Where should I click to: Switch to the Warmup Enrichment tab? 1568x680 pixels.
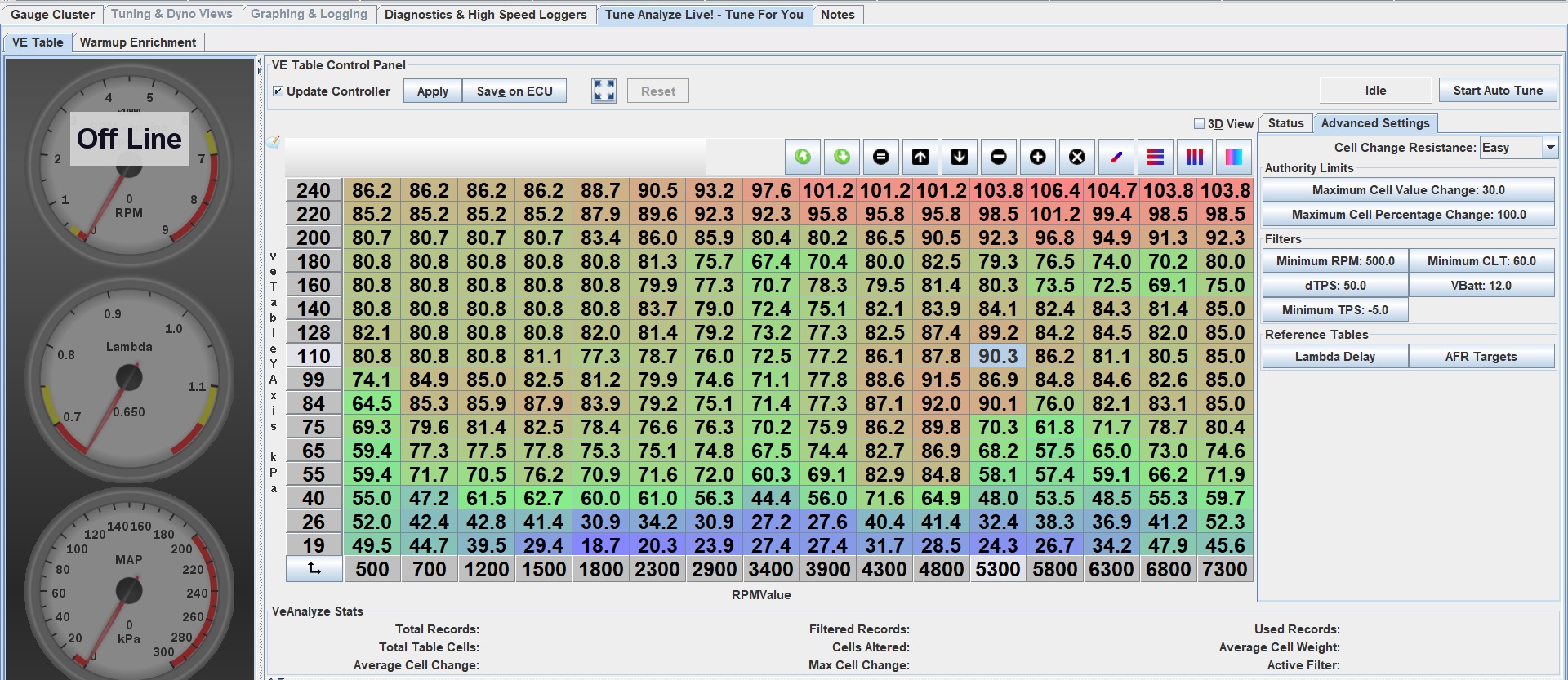tap(137, 42)
